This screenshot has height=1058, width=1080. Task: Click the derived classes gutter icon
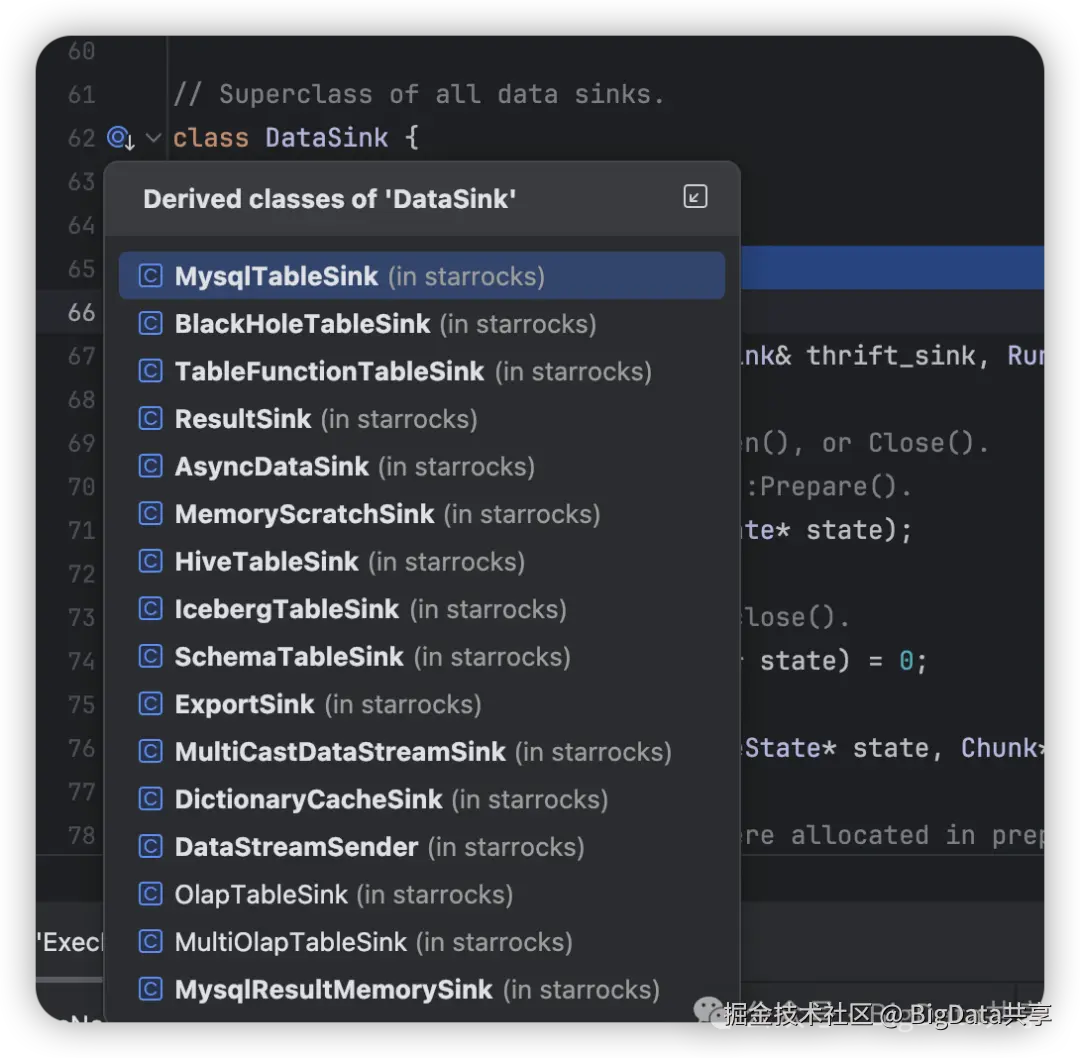pos(120,138)
